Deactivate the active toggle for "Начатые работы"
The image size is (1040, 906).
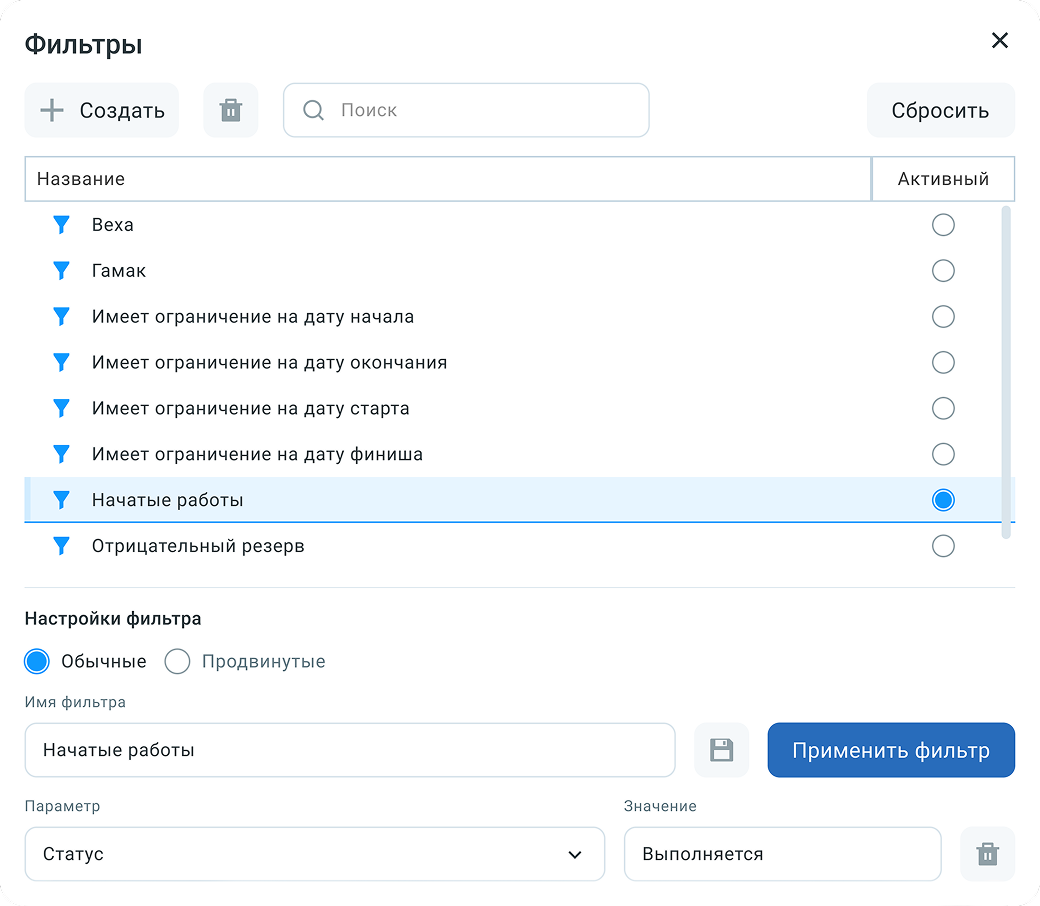point(943,499)
